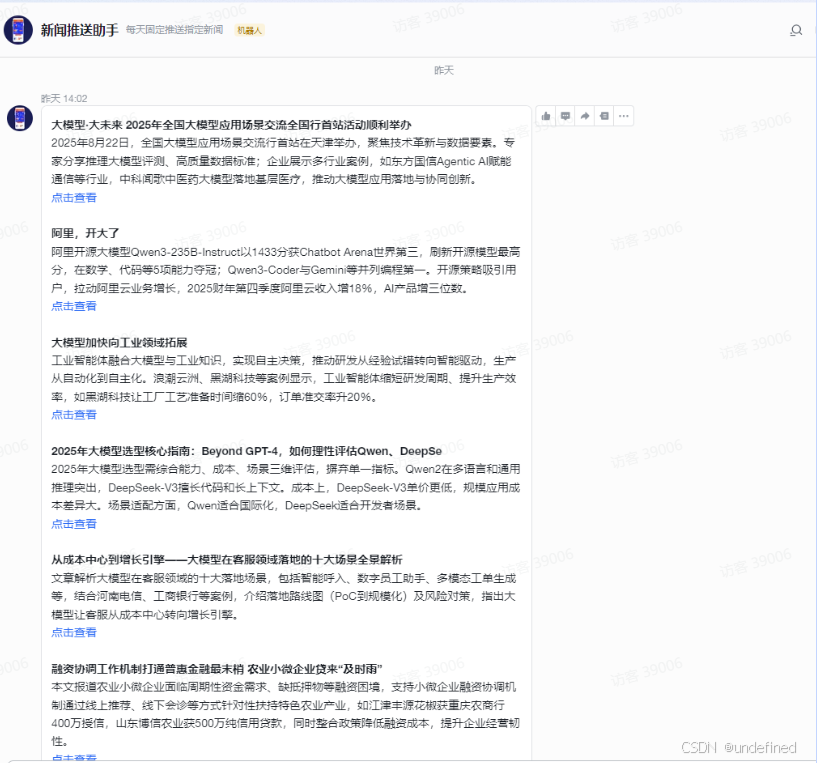Click summary text starting 本文报道农业小微企业
Image resolution: width=817 pixels, height=763 pixels.
(x=286, y=714)
